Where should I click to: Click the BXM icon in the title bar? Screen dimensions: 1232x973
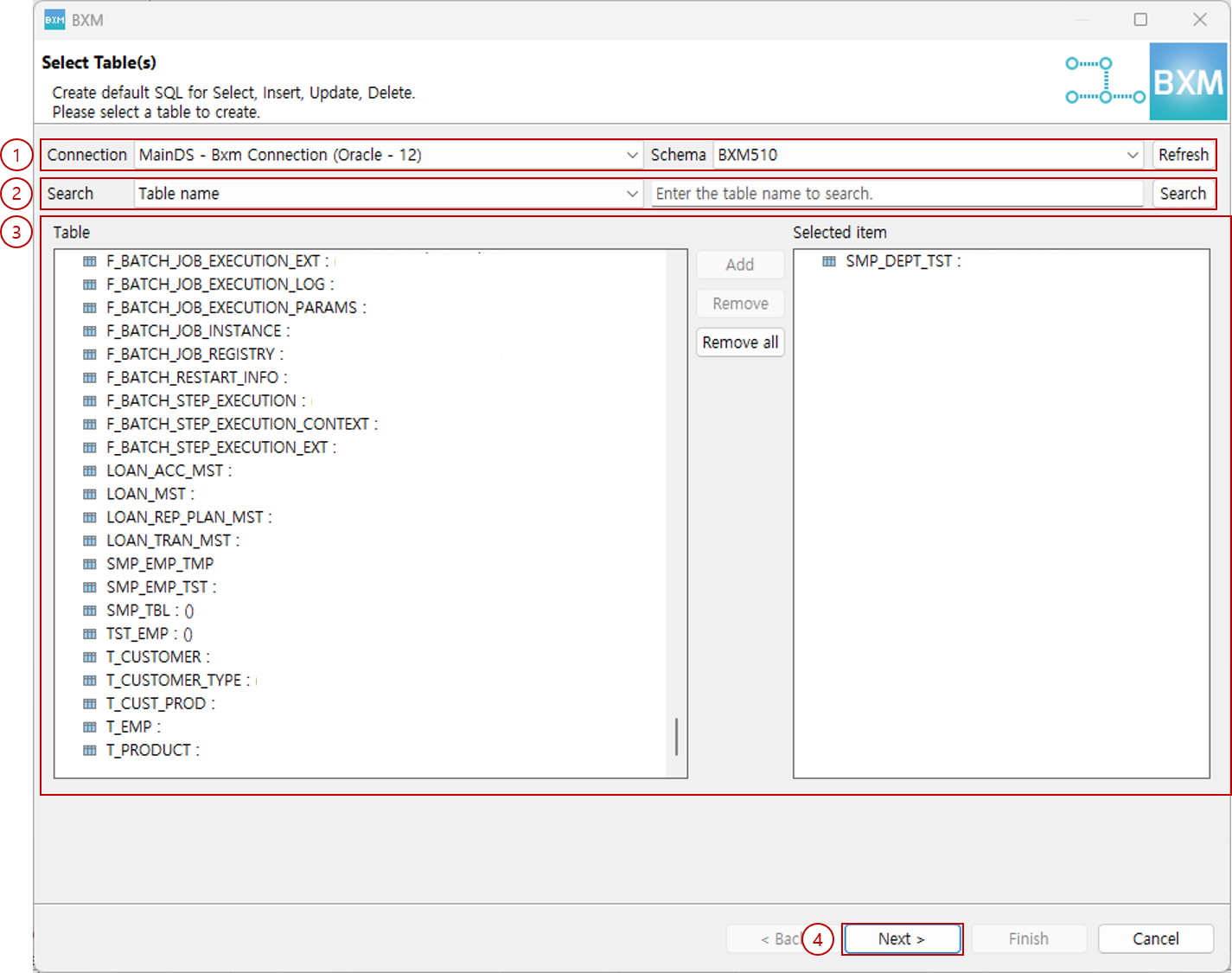coord(54,19)
